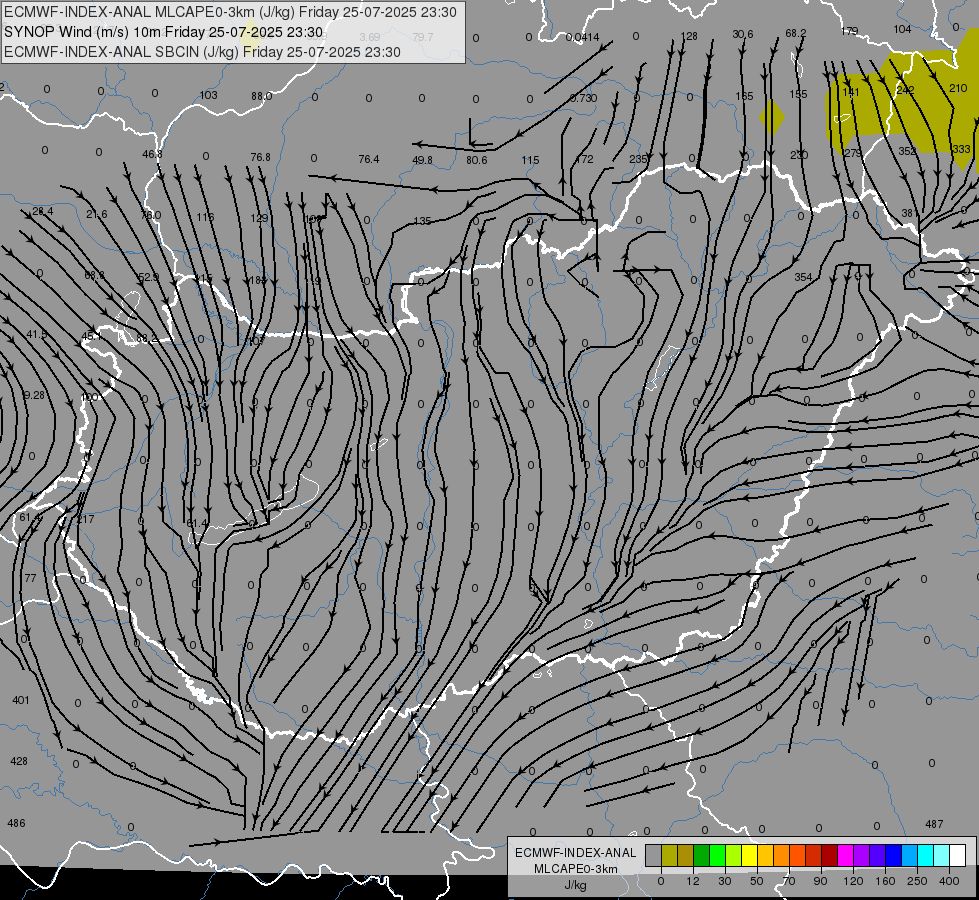Click the map value 76.8
This screenshot has height=900, width=979.
click(260, 157)
